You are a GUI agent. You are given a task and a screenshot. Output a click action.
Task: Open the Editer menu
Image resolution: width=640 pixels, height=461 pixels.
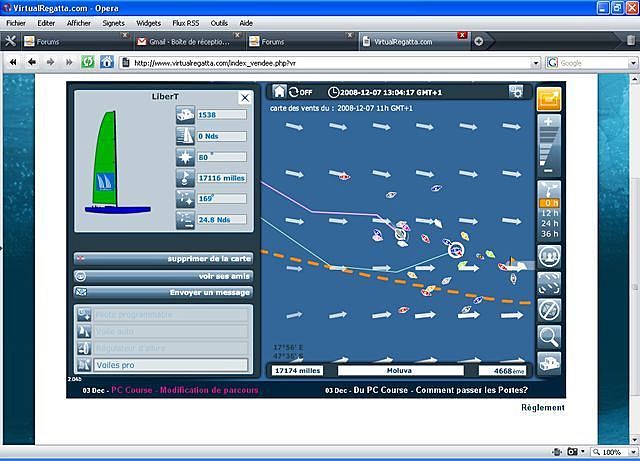(x=46, y=23)
